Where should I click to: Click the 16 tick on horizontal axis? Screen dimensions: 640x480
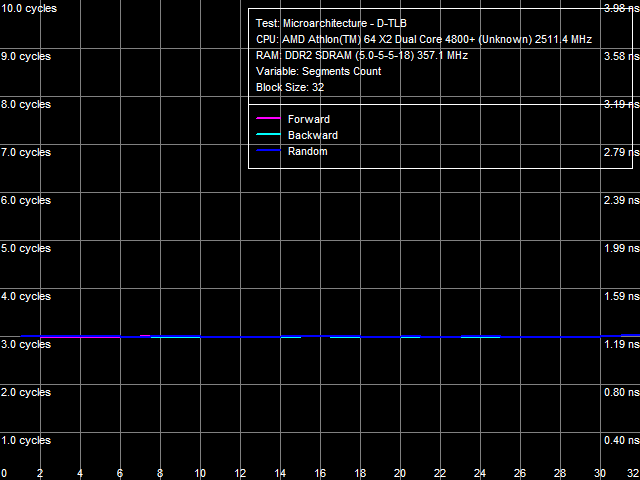click(x=320, y=473)
